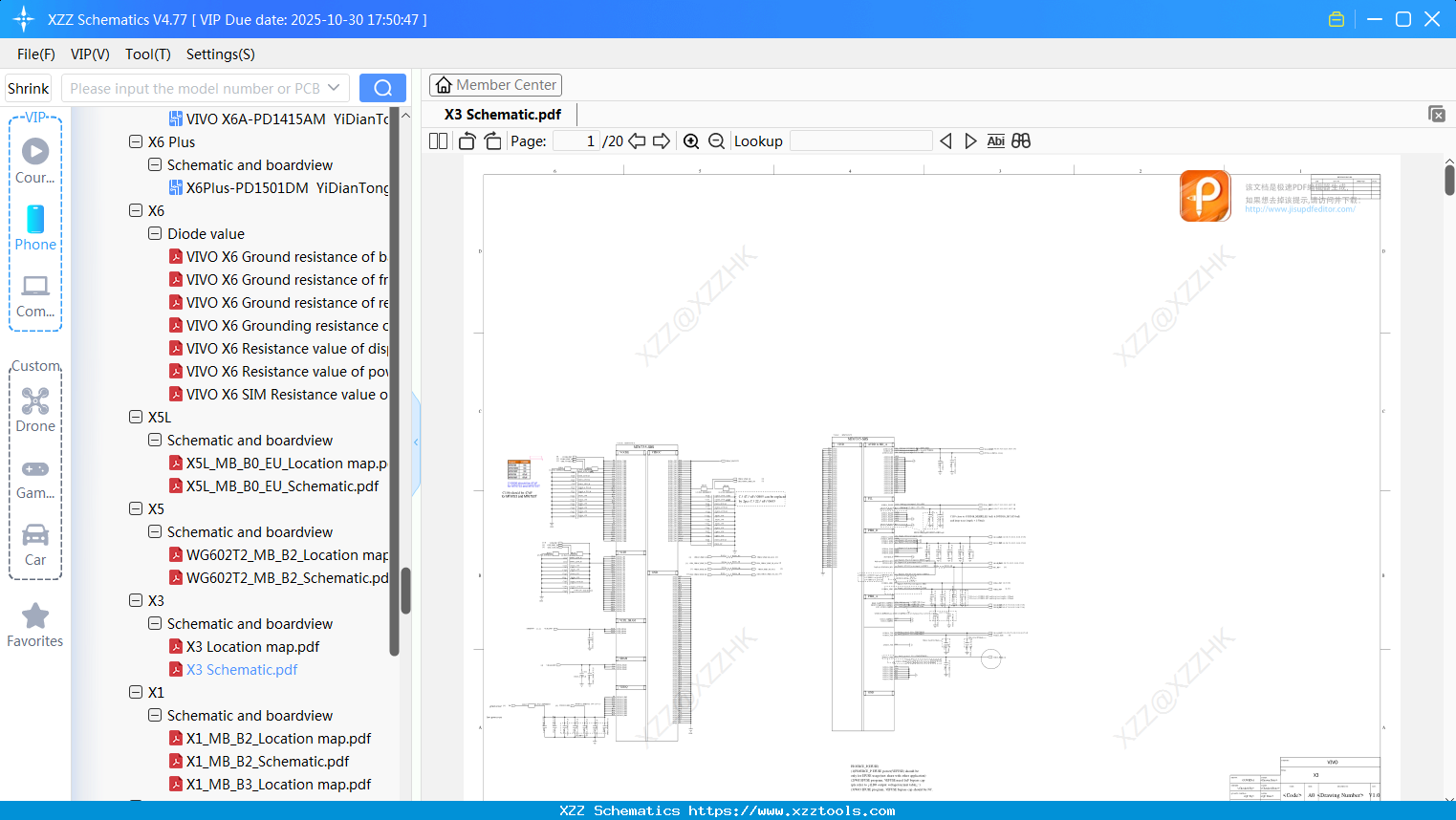
Task: Open X1_MB_B2_Schematic.pdf
Action: click(268, 761)
